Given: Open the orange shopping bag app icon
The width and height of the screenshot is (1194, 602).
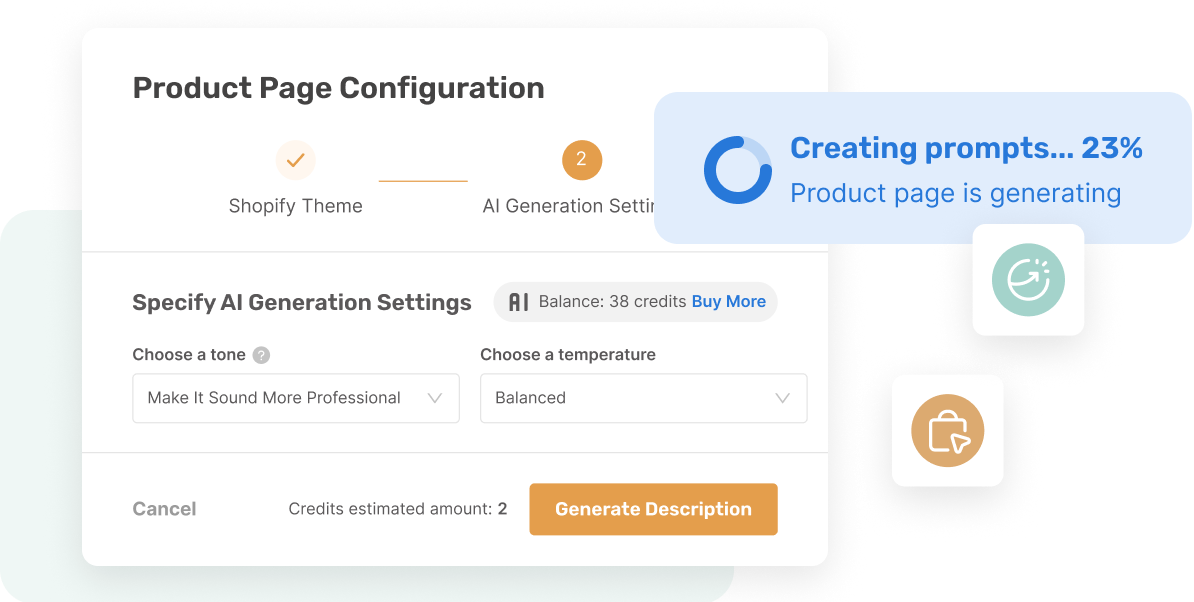Looking at the screenshot, I should (947, 430).
